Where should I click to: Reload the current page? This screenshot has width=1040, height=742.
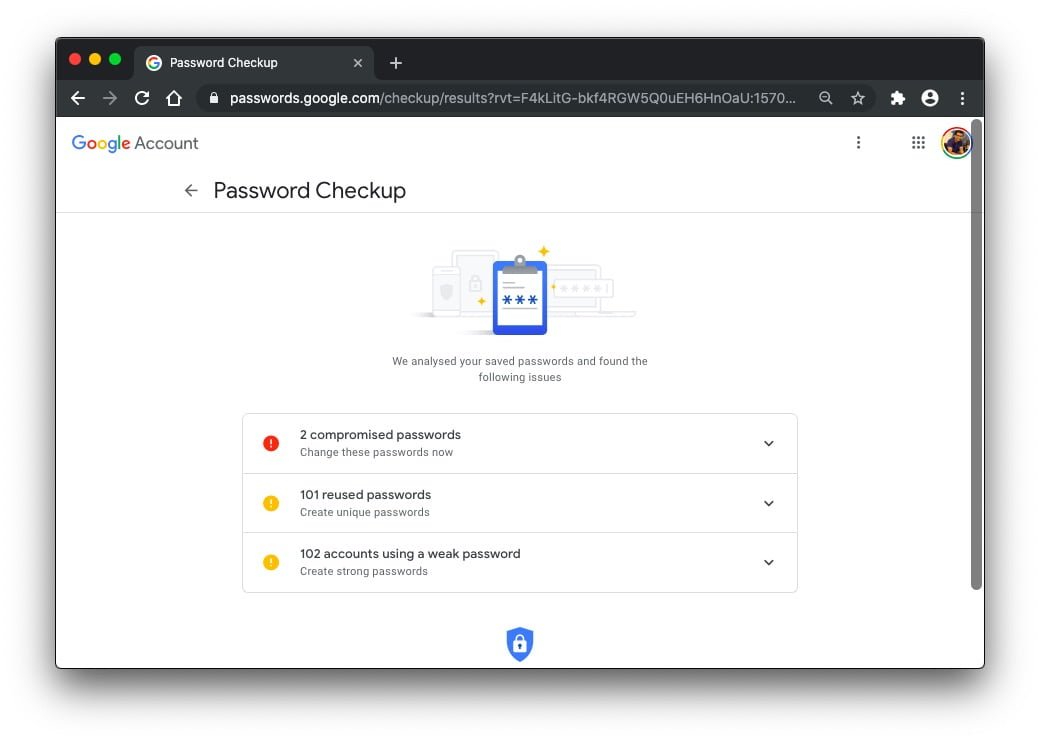[141, 98]
